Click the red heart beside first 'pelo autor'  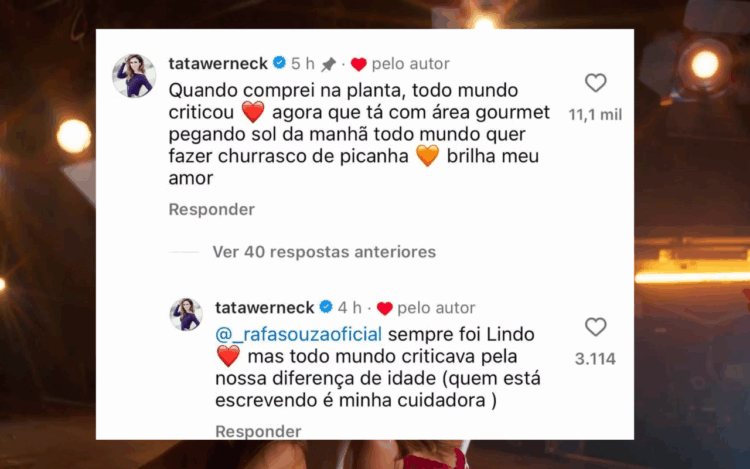click(x=359, y=64)
